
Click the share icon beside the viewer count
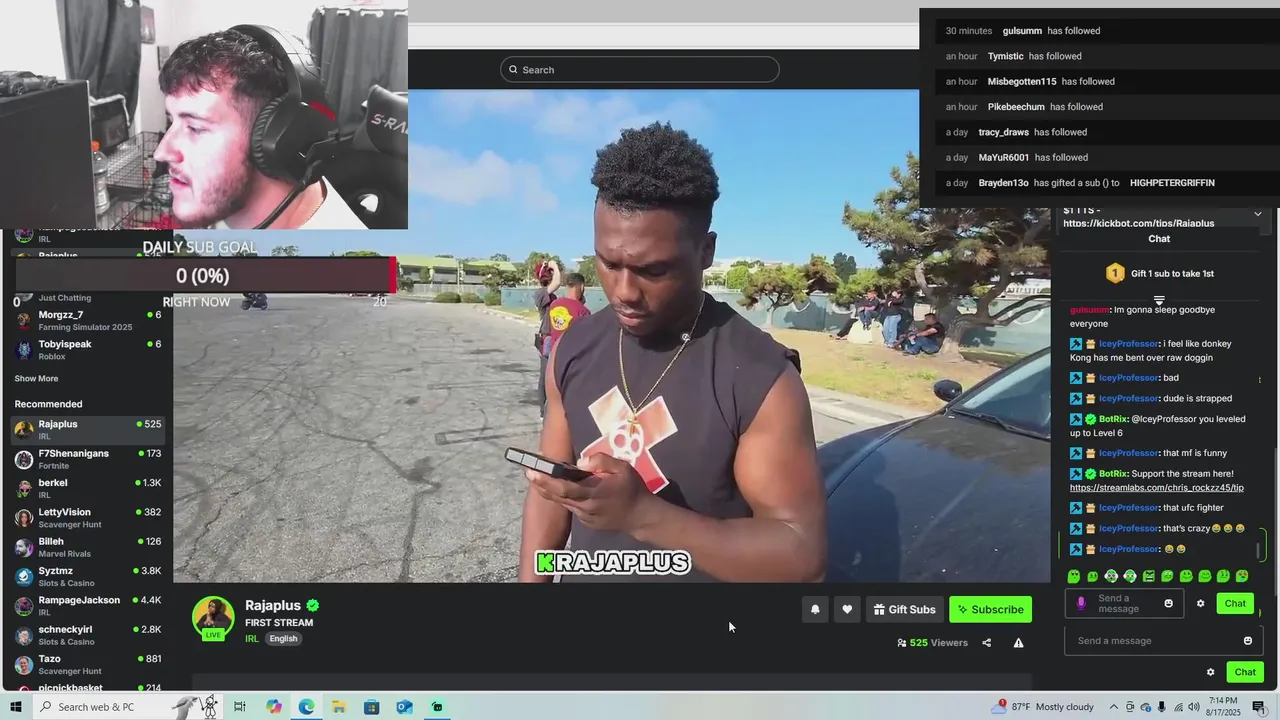point(986,643)
